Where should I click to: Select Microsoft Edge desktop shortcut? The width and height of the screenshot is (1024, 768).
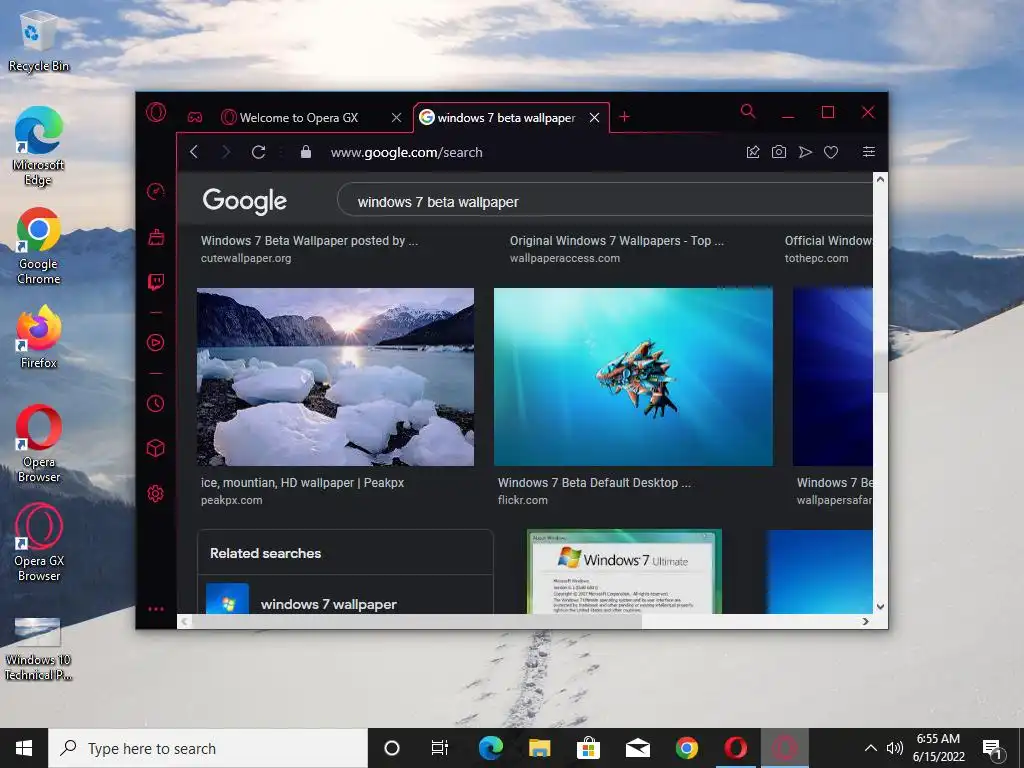click(39, 146)
